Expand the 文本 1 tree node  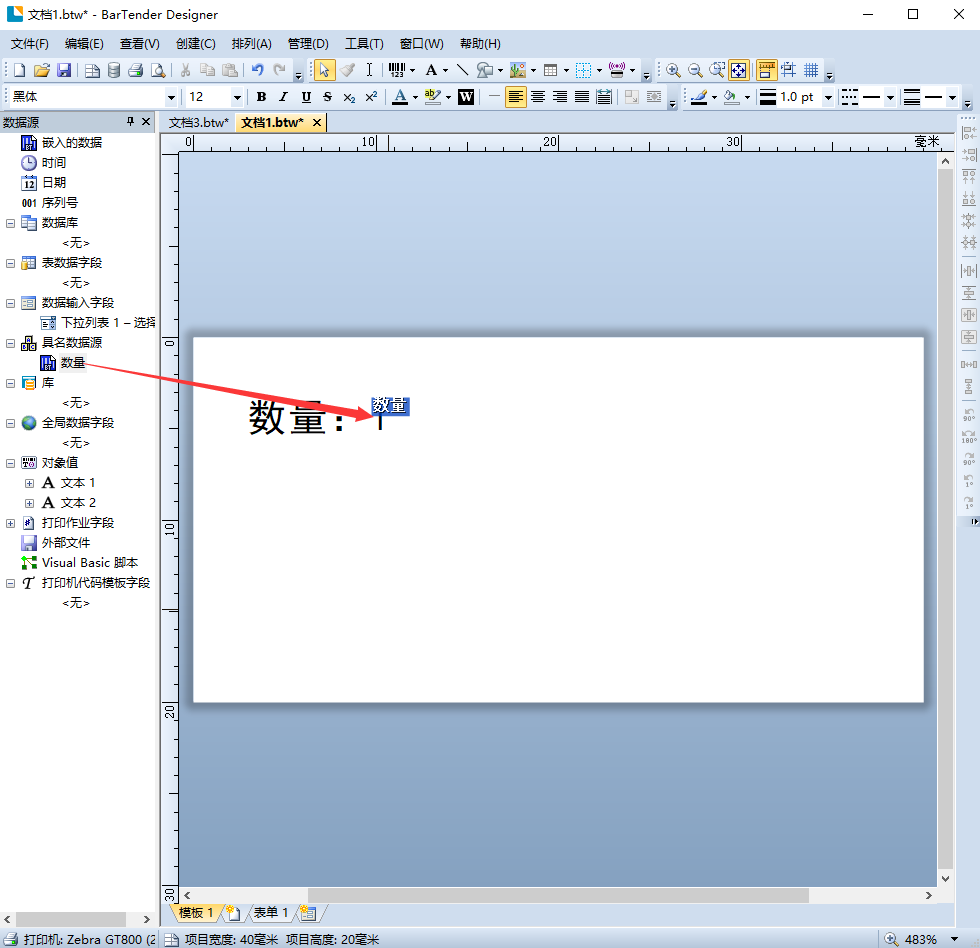[29, 483]
